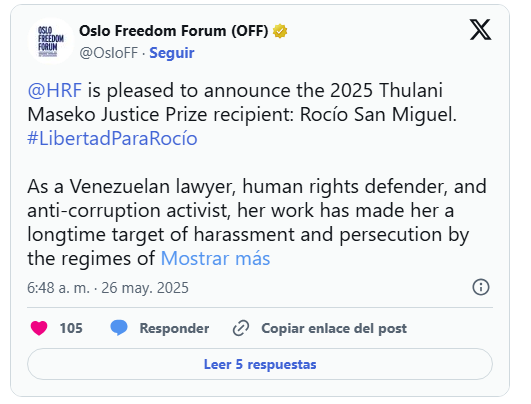Expand the post with Mostrar más
The width and height of the screenshot is (531, 404).
215,258
